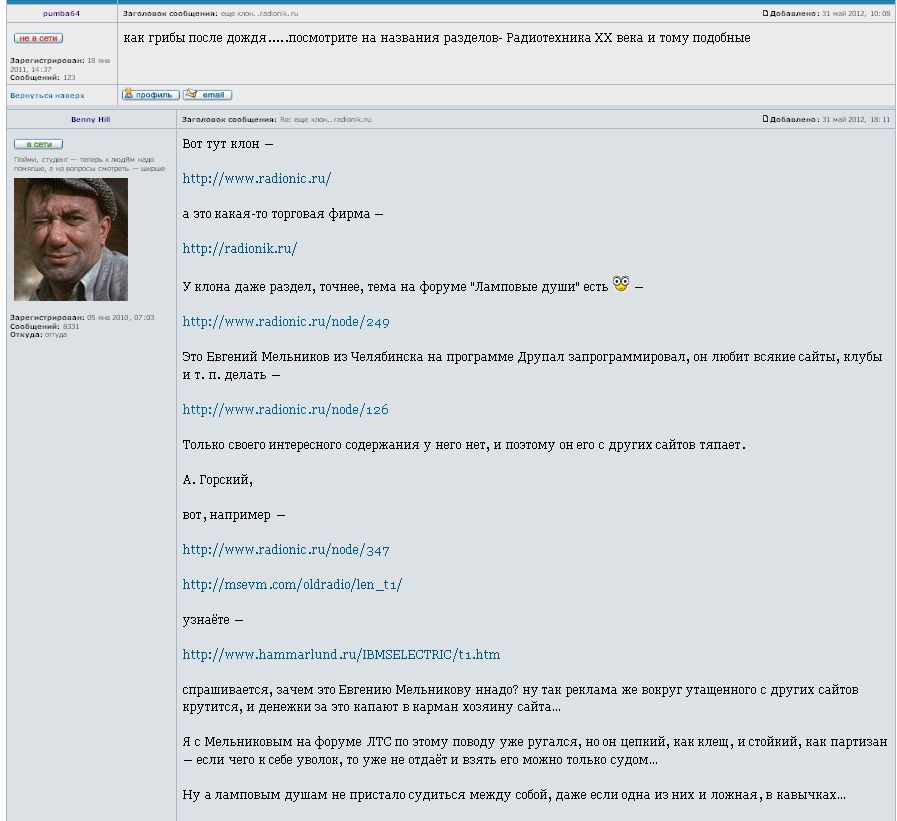
Task: Click the 'в сети' online status badge
Action: pyautogui.click(x=38, y=144)
